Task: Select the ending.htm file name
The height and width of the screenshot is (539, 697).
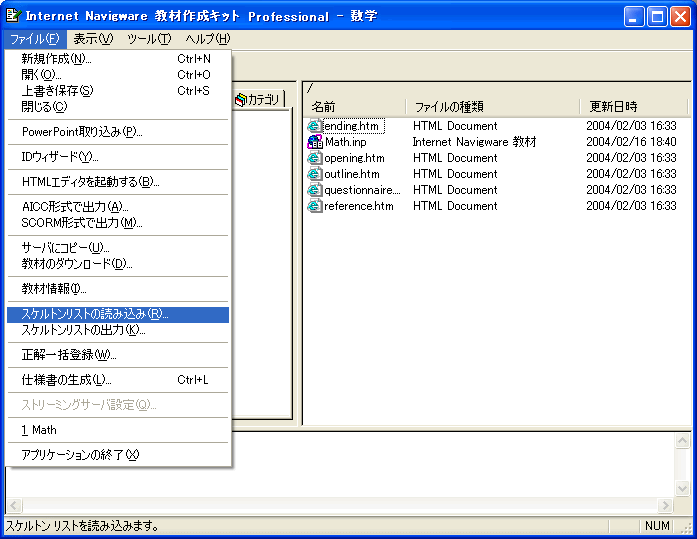Action: point(353,126)
